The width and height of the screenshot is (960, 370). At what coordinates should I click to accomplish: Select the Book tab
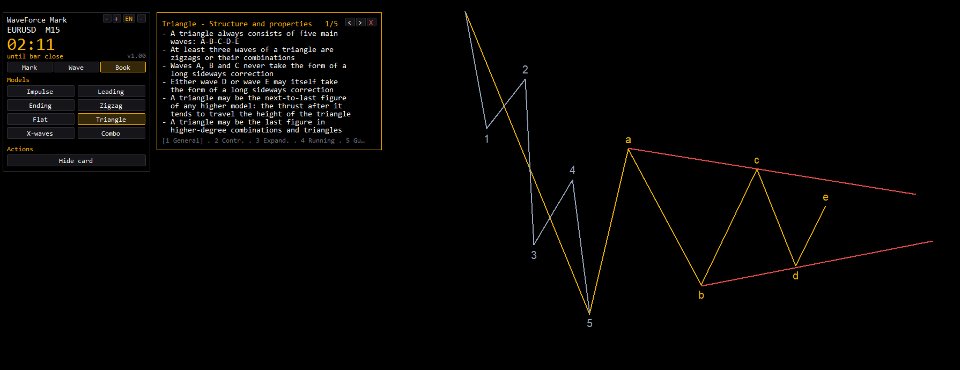[123, 67]
